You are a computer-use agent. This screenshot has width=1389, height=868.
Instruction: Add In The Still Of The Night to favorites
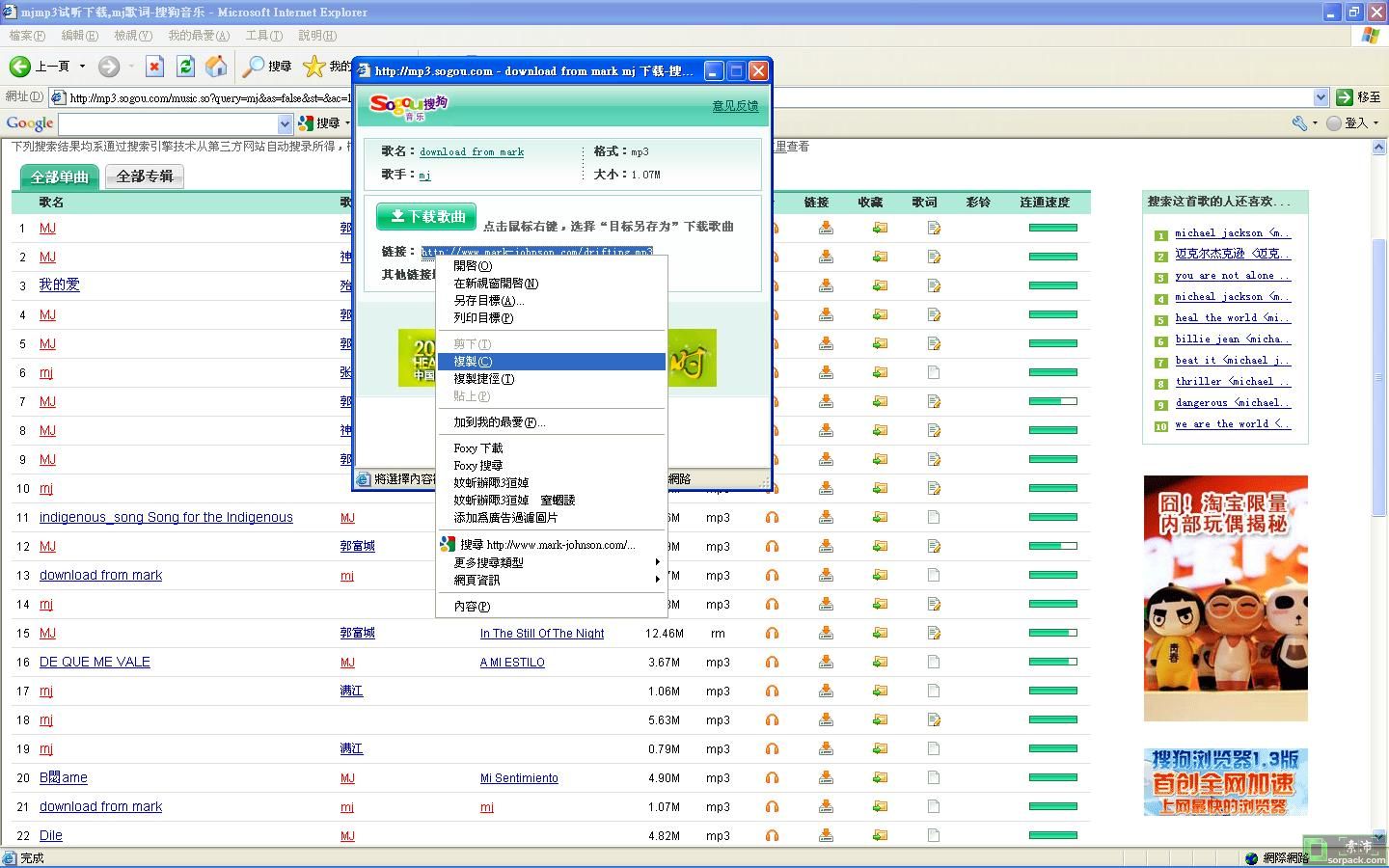pyautogui.click(x=880, y=634)
